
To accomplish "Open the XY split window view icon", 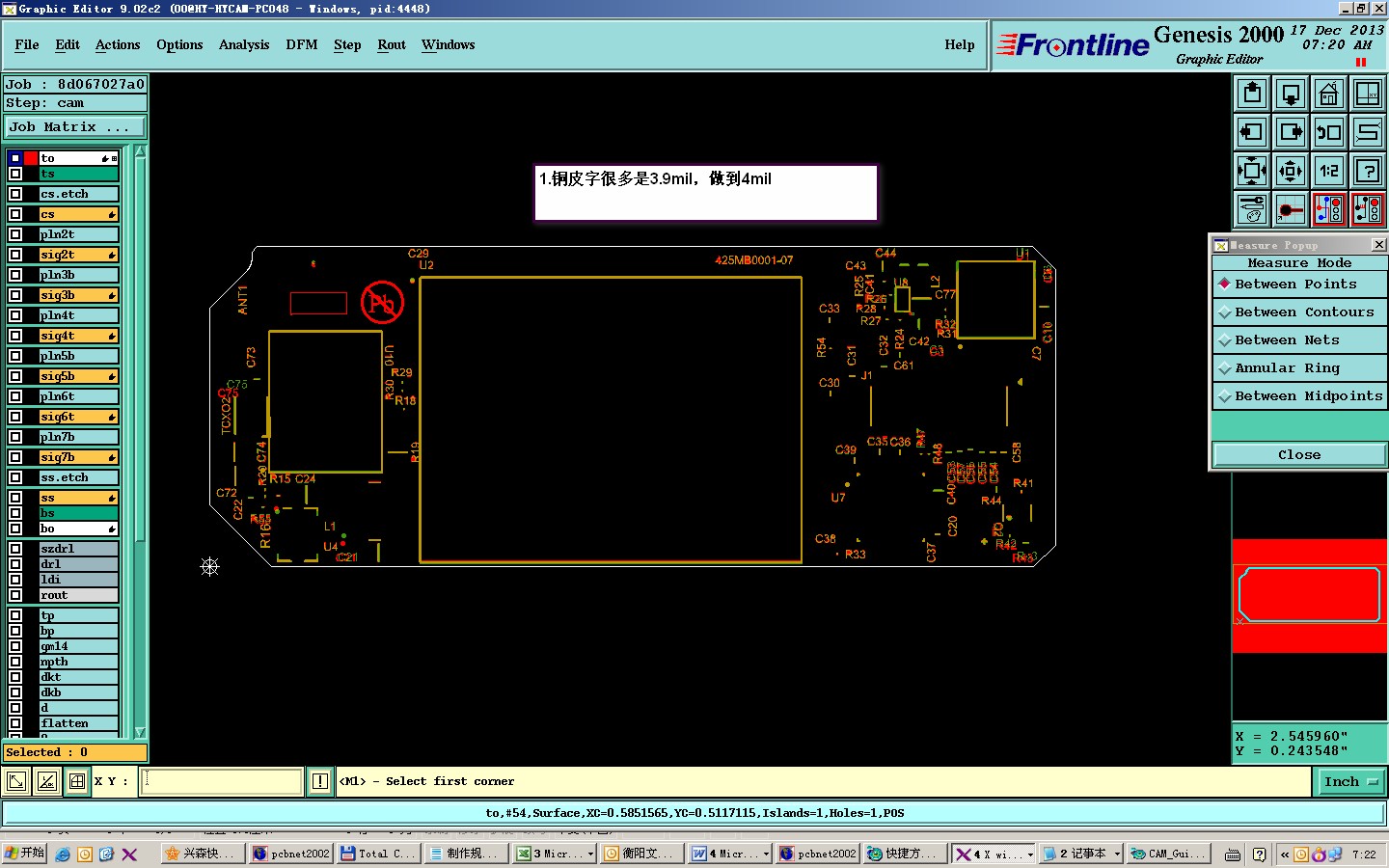I will 1368,94.
